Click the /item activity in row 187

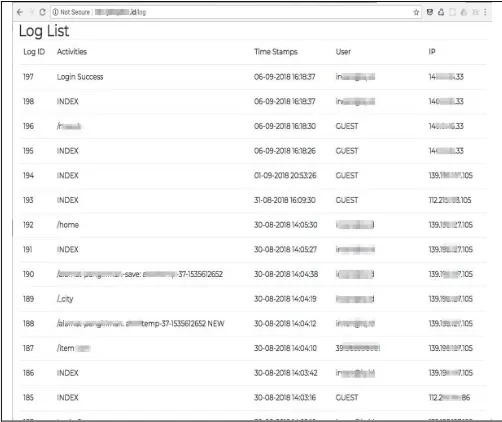click(73, 348)
